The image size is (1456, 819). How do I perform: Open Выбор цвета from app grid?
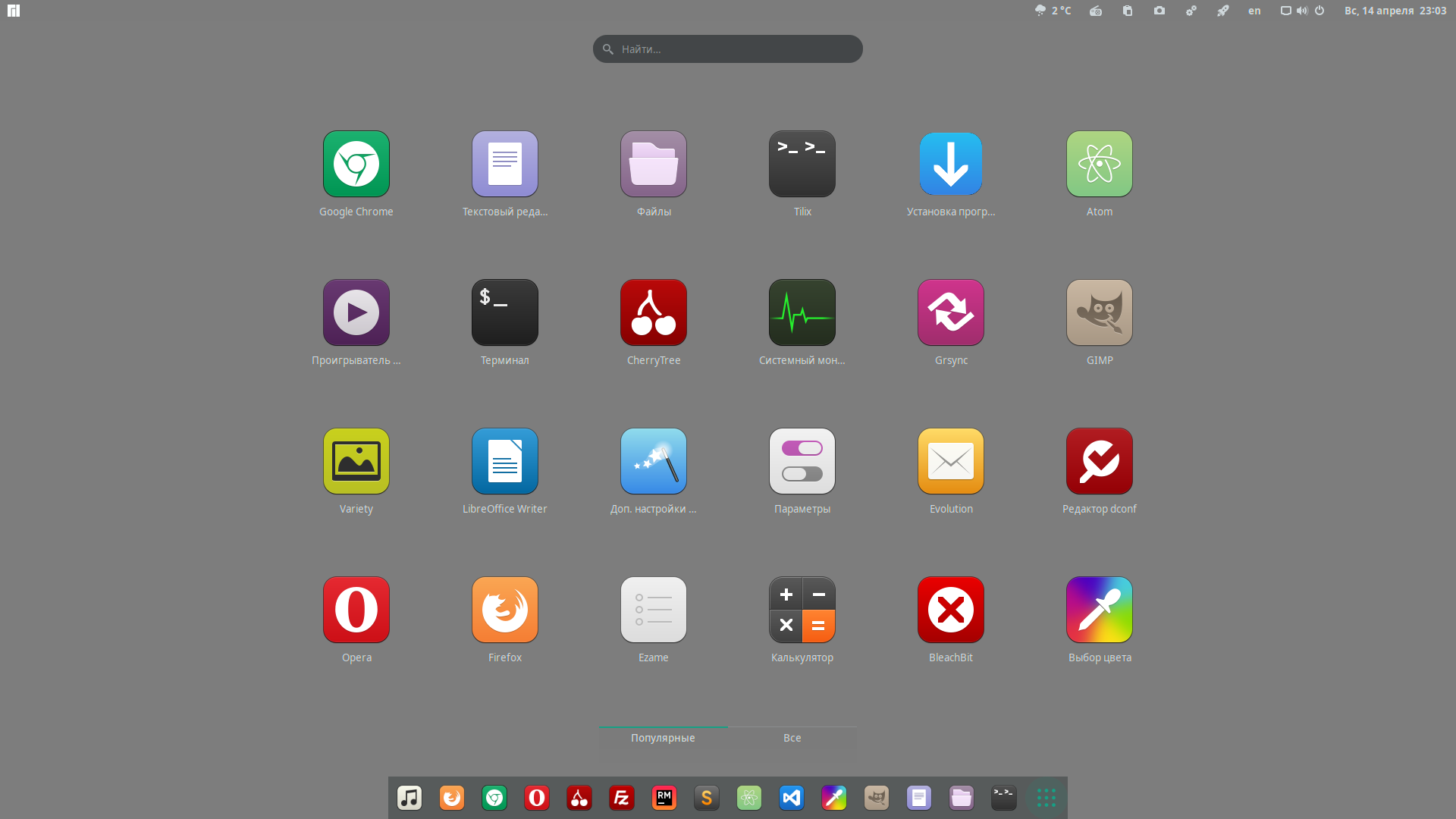point(1100,610)
